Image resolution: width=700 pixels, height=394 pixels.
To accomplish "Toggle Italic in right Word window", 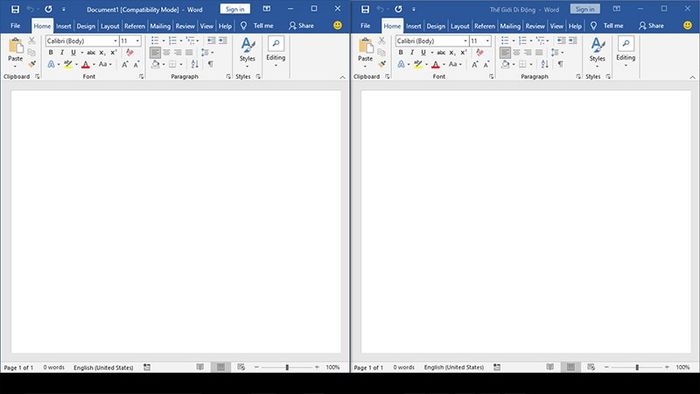I will pyautogui.click(x=412, y=53).
